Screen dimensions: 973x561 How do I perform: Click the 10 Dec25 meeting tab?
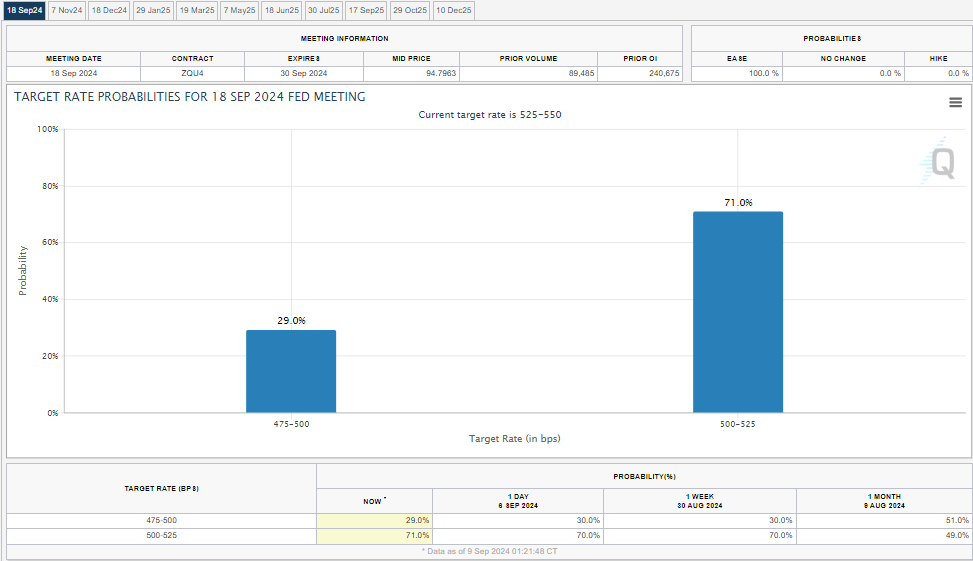453,10
